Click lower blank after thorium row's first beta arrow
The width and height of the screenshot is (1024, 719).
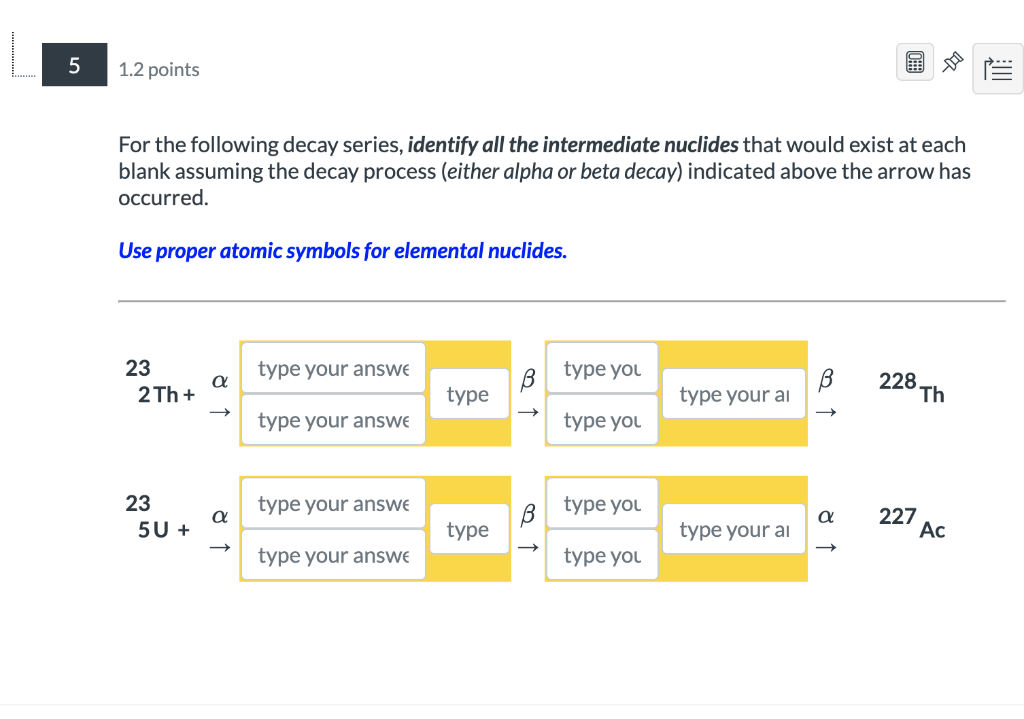tap(601, 421)
